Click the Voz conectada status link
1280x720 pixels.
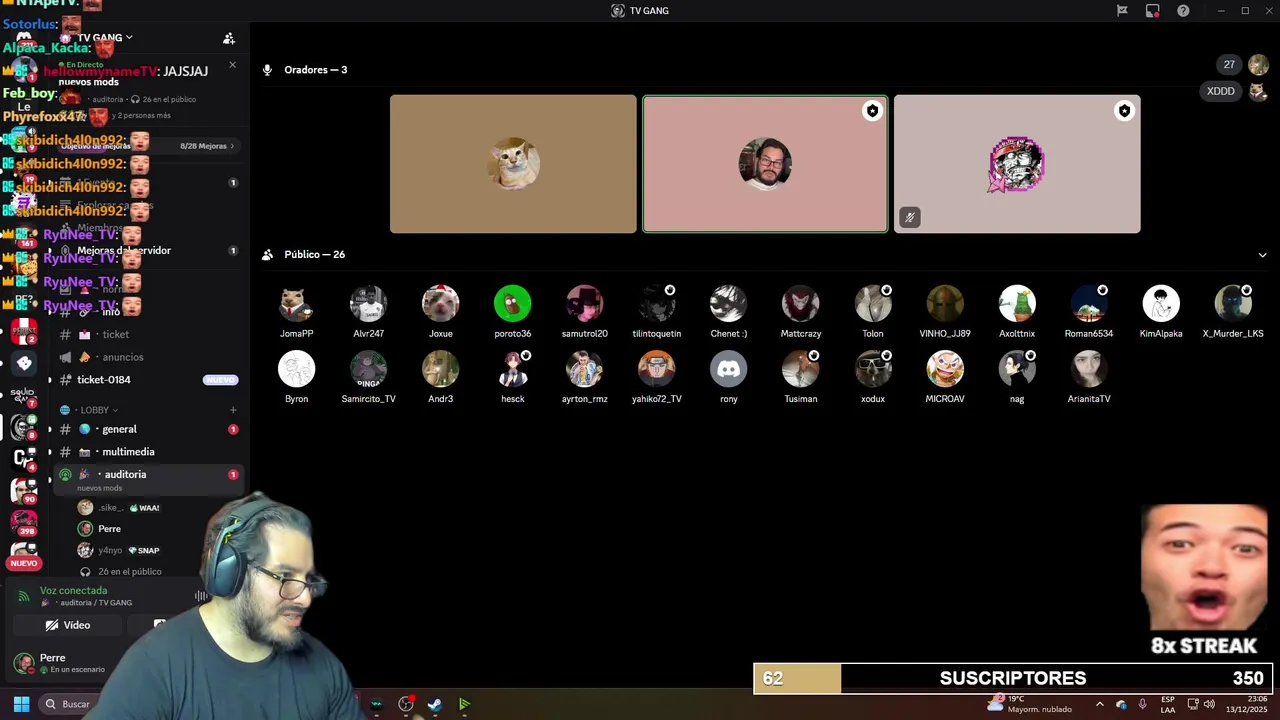click(73, 590)
